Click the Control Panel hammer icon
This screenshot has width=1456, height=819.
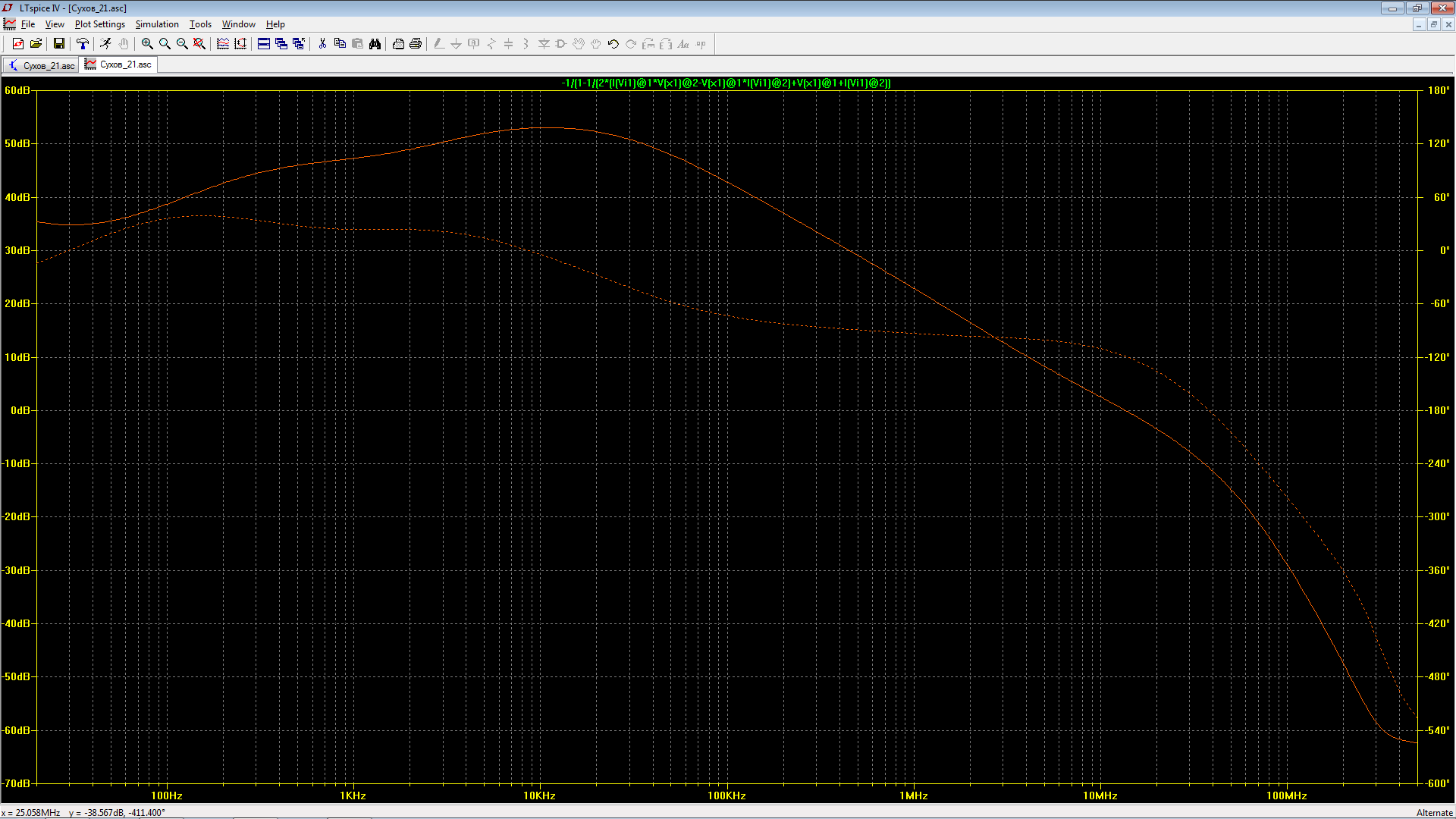tap(83, 44)
